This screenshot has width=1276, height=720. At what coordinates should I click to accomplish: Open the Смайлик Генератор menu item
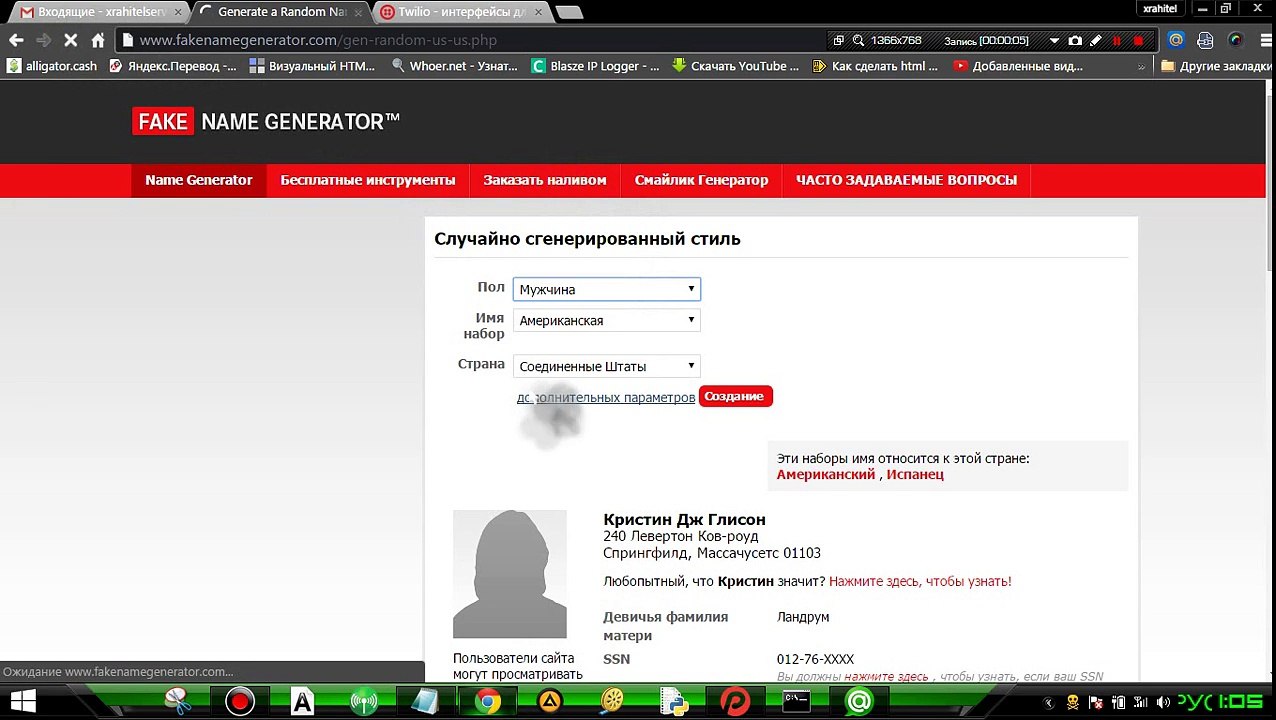pyautogui.click(x=701, y=180)
